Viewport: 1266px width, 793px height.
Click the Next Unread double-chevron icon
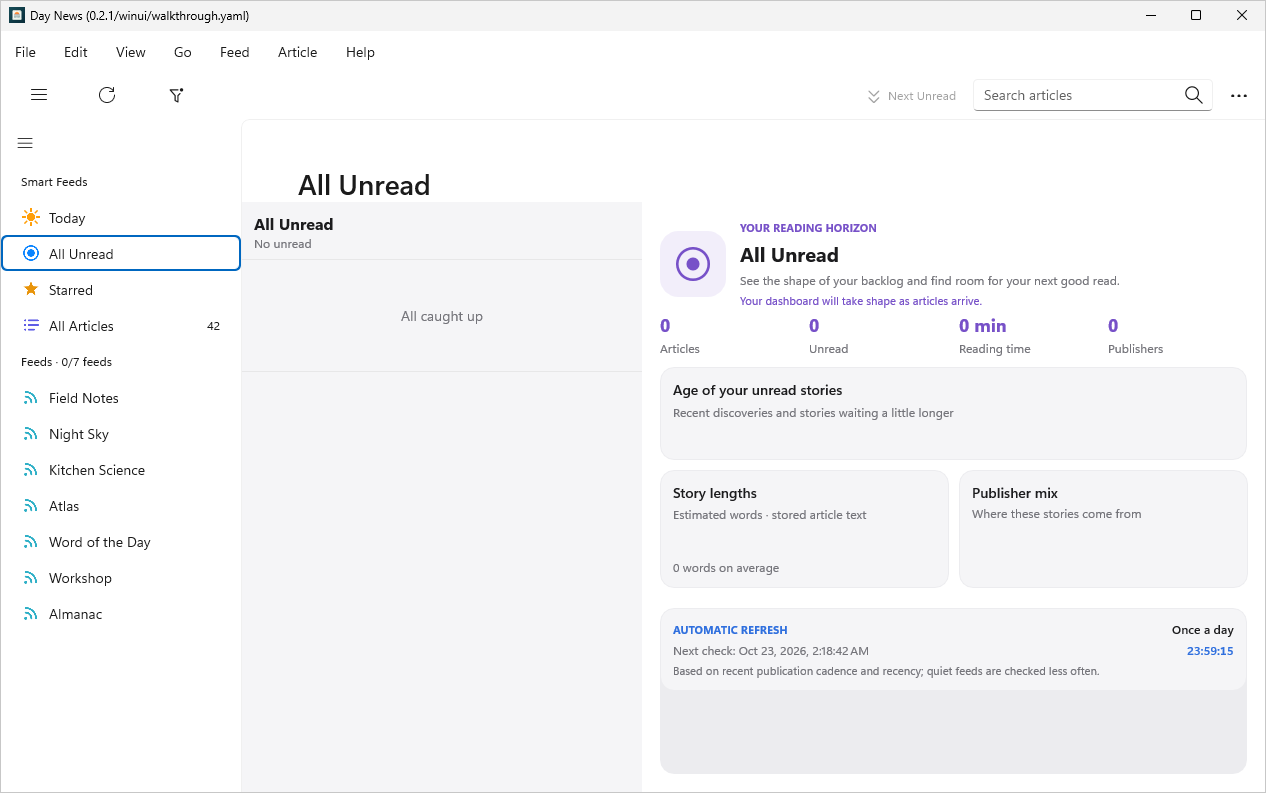[x=873, y=96]
